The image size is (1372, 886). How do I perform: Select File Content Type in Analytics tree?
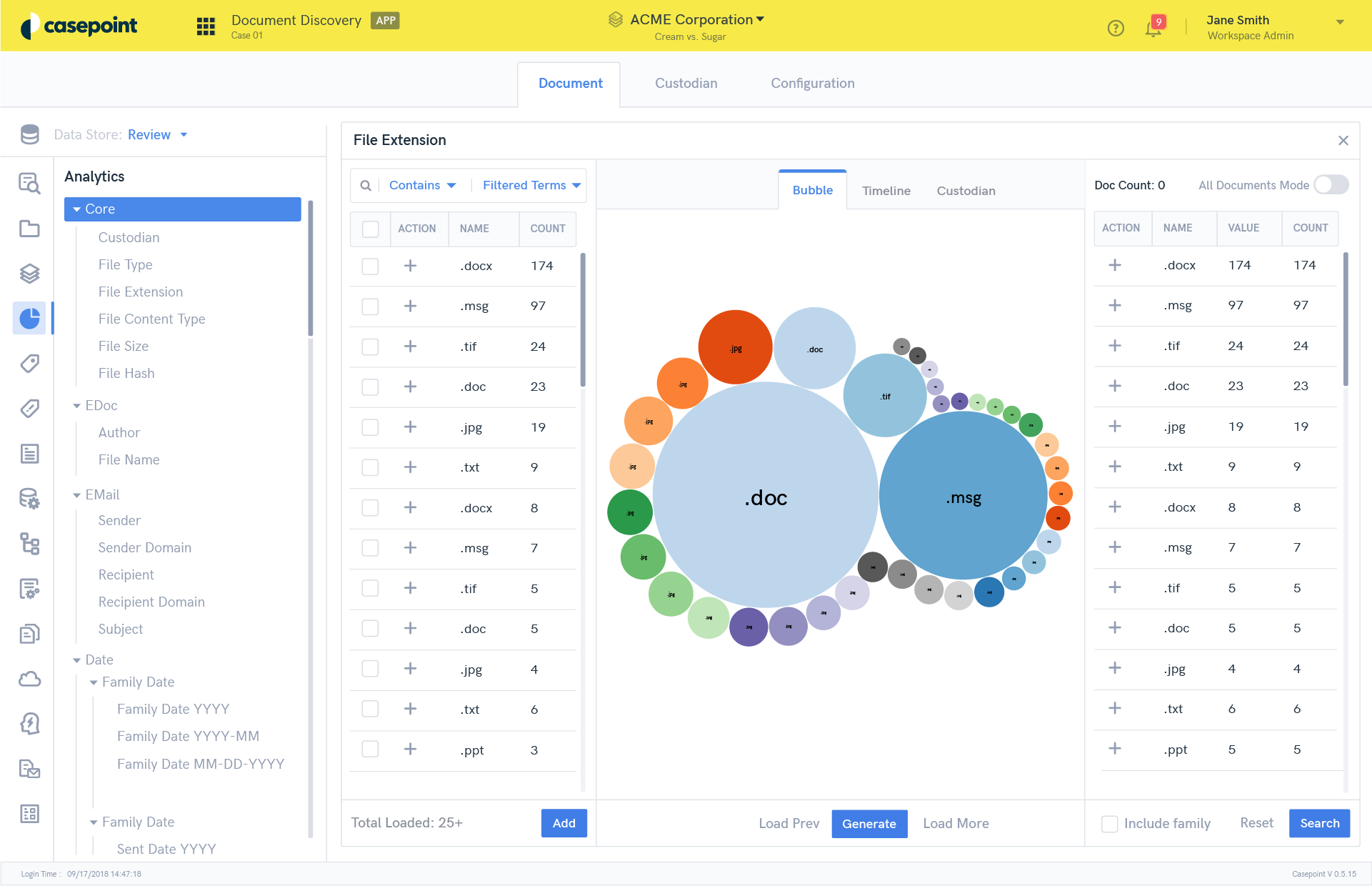point(151,319)
